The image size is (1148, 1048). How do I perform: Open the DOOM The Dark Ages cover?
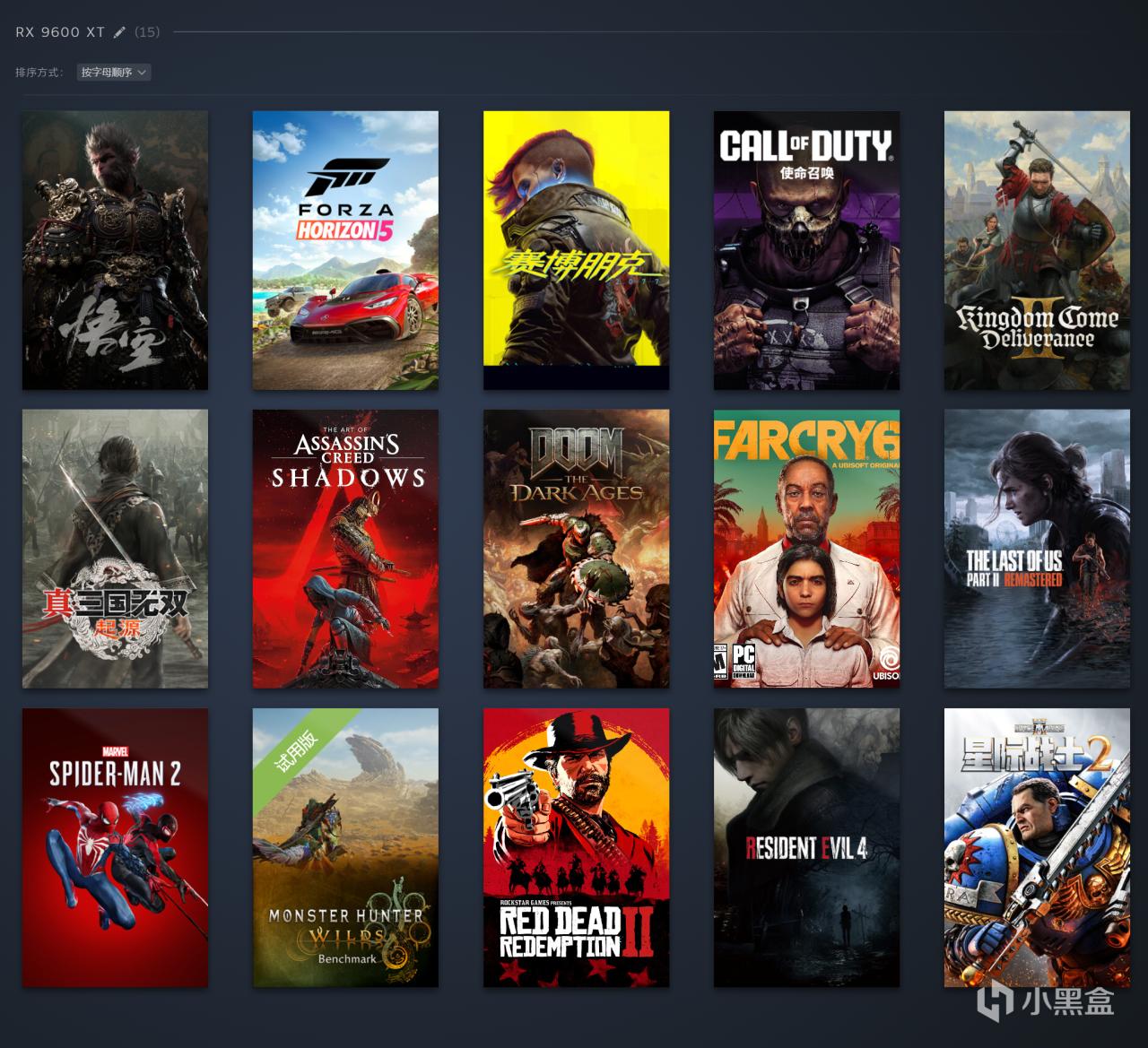tap(576, 549)
